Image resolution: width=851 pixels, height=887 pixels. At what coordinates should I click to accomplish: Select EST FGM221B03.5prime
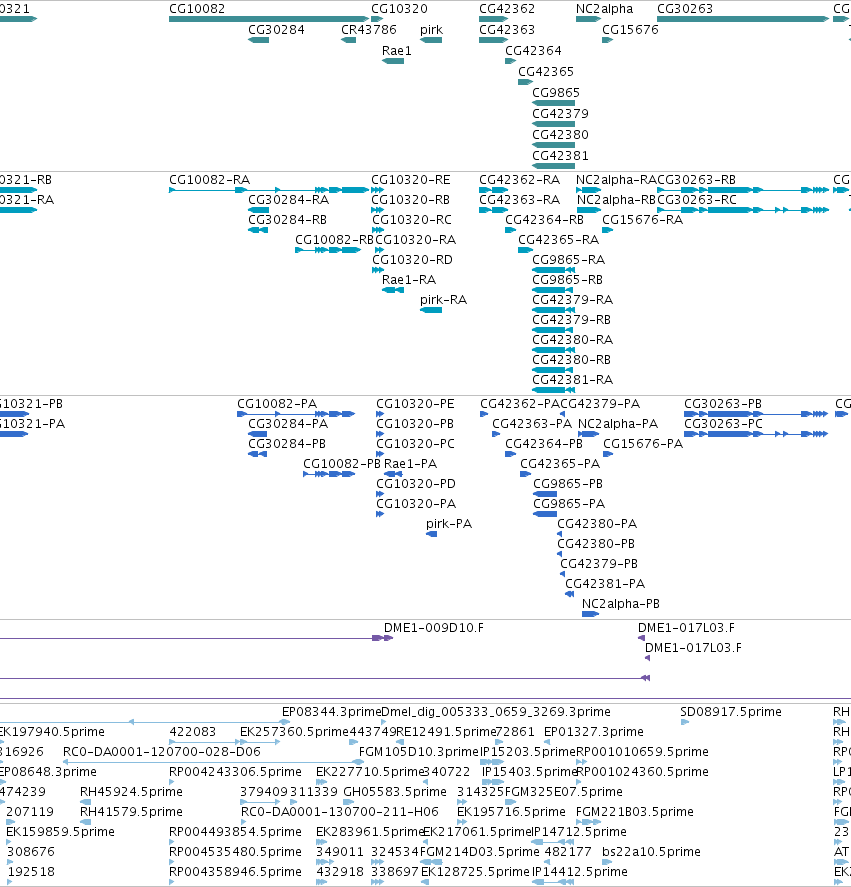click(x=635, y=812)
